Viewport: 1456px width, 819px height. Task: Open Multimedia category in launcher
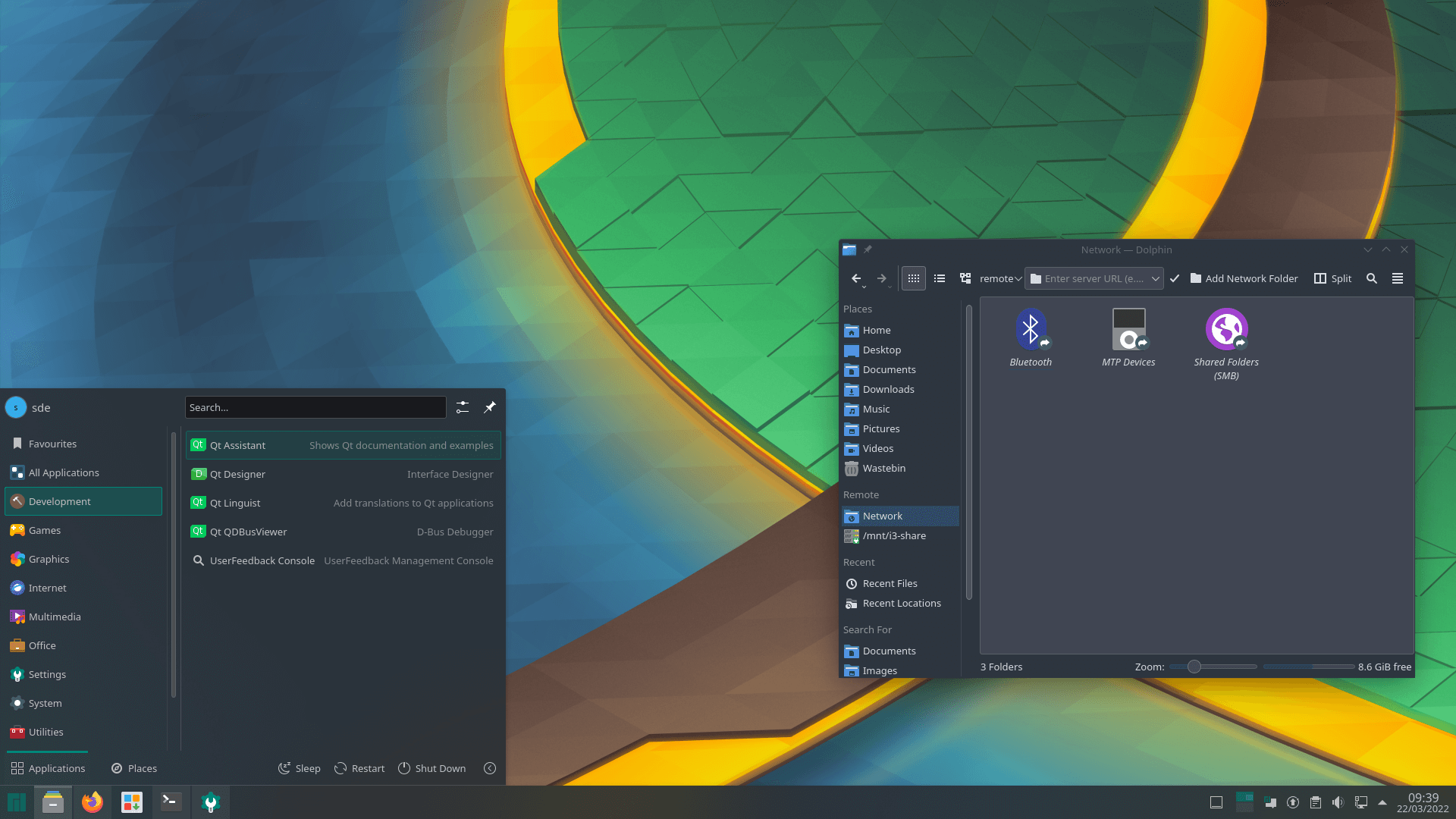coord(83,617)
